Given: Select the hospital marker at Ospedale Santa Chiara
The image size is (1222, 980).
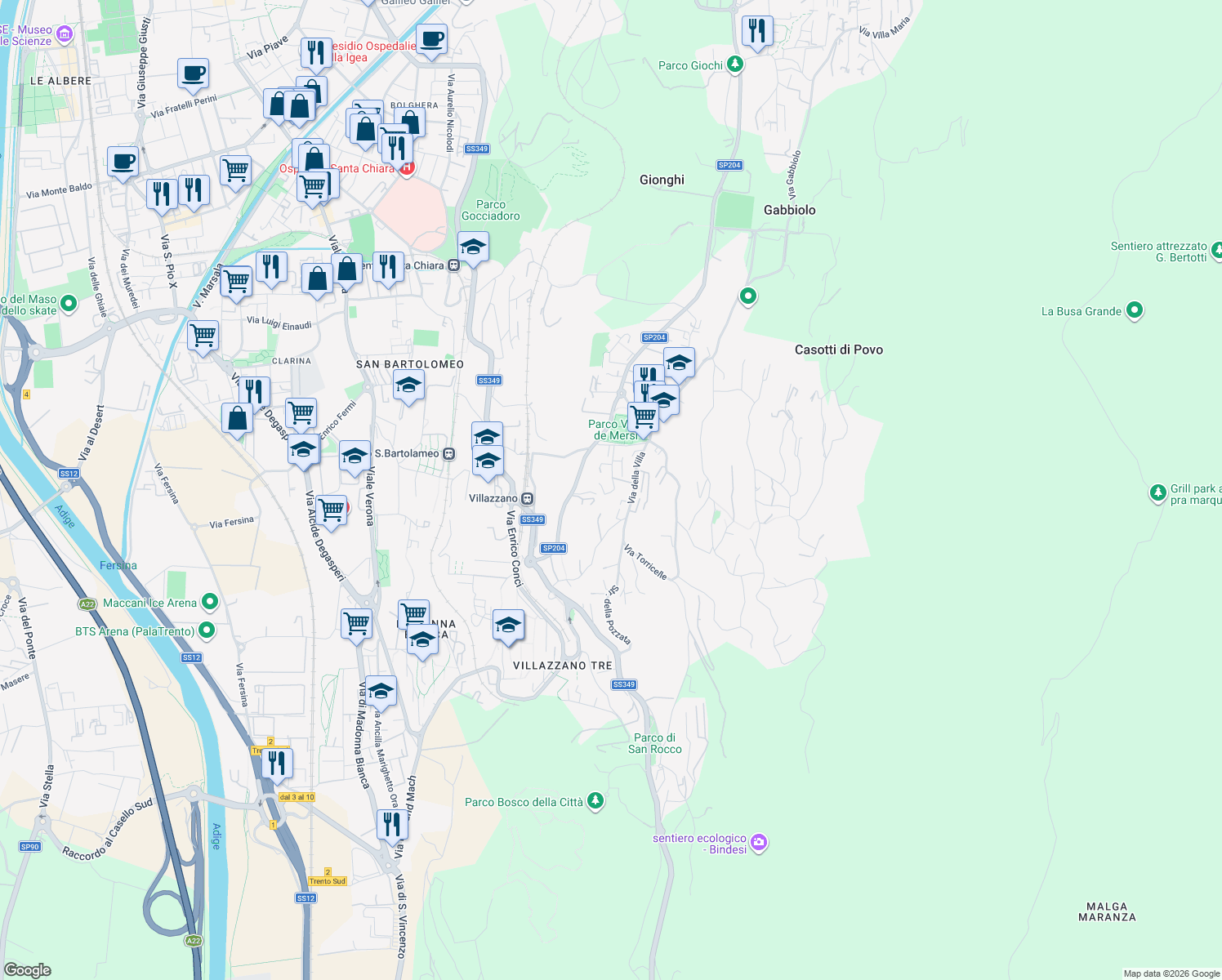Looking at the screenshot, I should click(x=406, y=167).
